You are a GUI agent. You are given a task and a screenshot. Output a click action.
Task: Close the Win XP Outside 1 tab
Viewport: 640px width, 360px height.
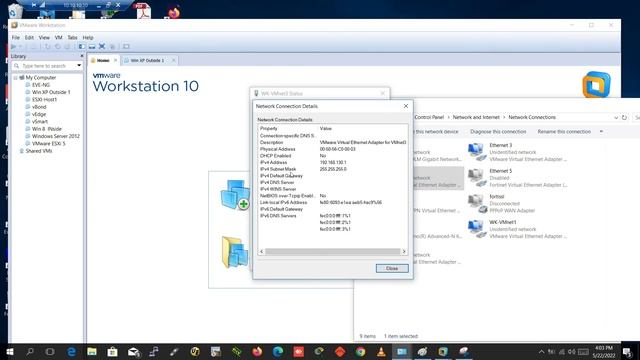[x=173, y=60]
